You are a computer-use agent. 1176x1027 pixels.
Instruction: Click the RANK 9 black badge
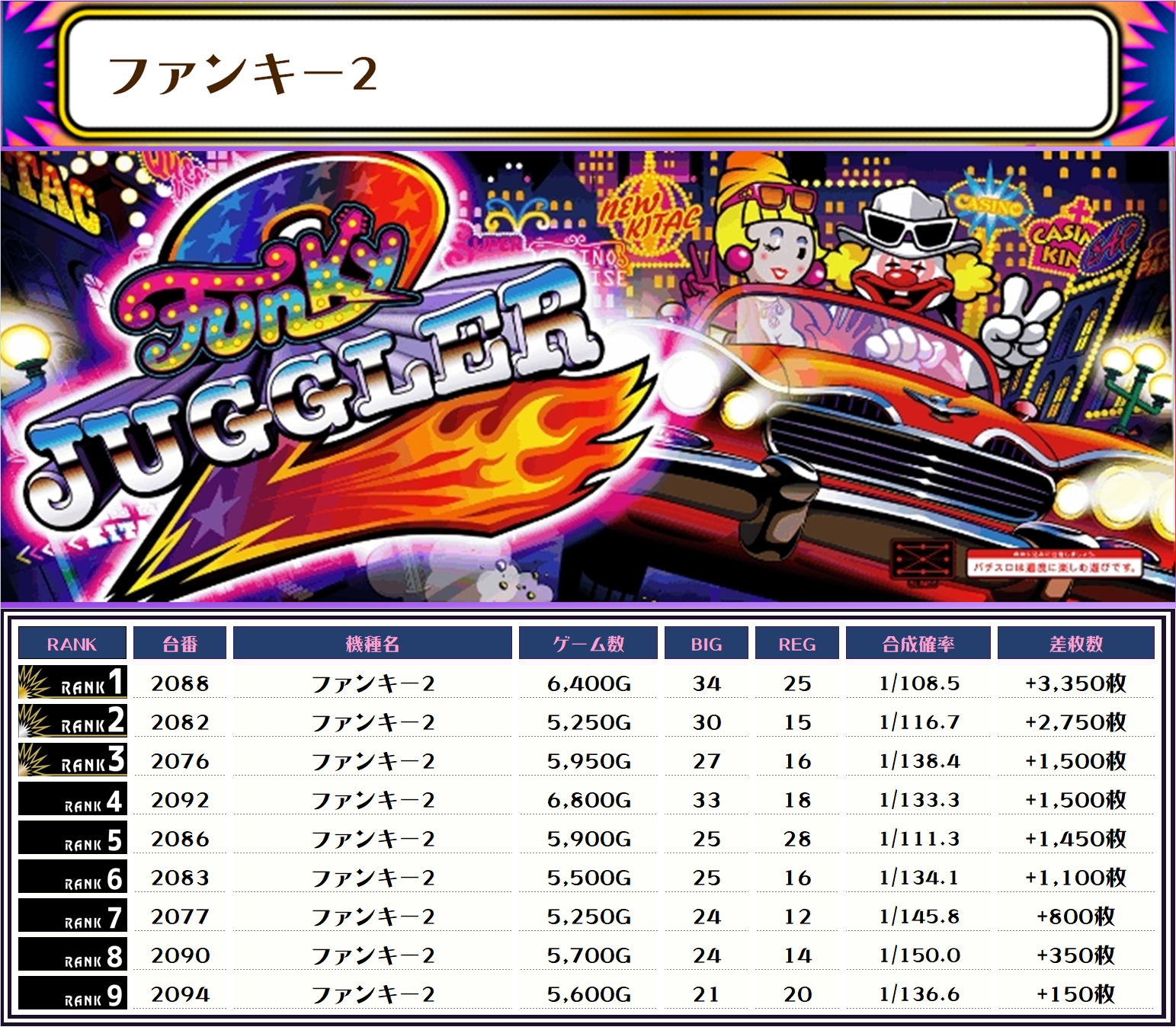(72, 993)
